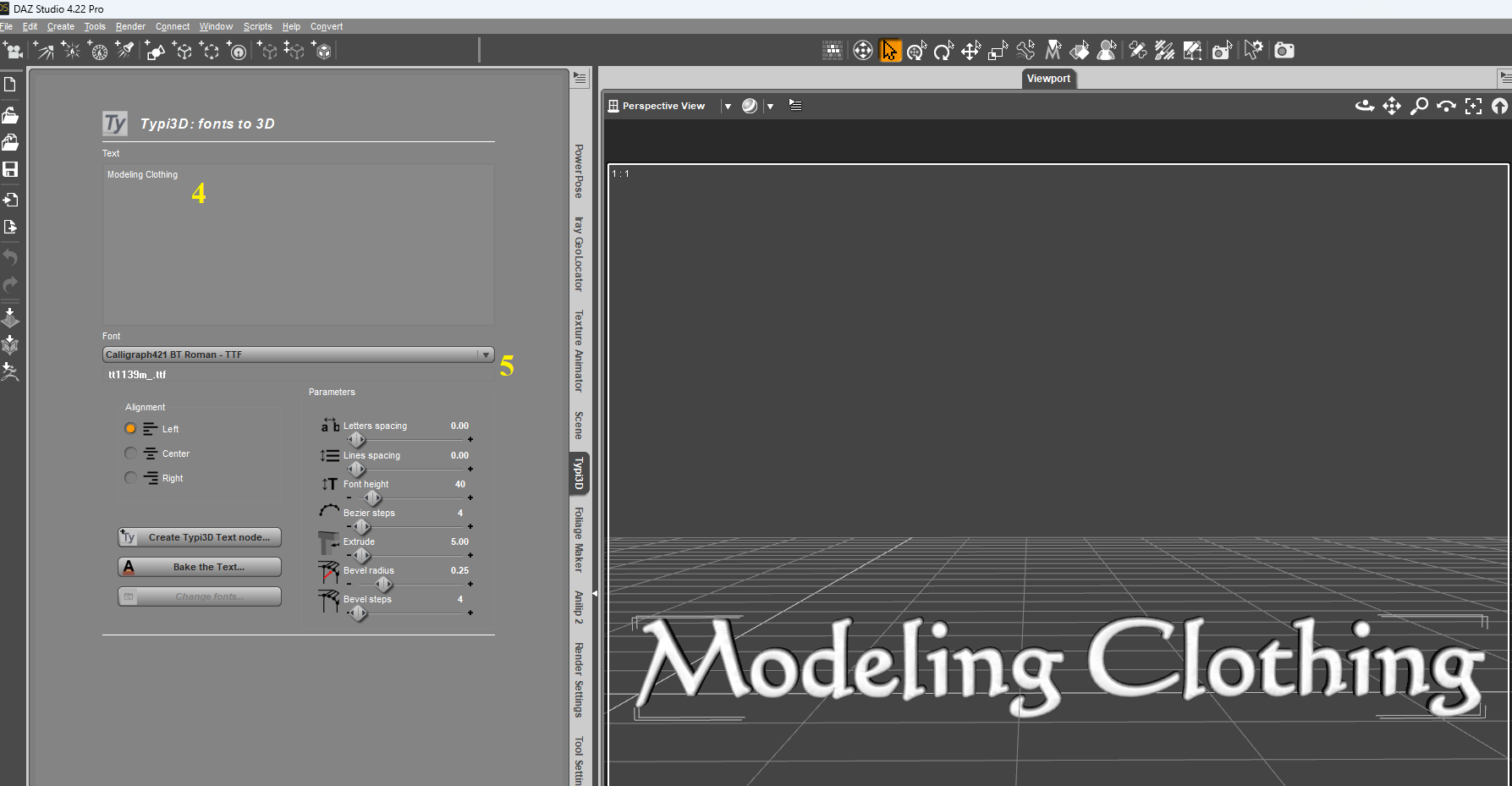
Task: Open the Convert menu
Action: click(327, 26)
